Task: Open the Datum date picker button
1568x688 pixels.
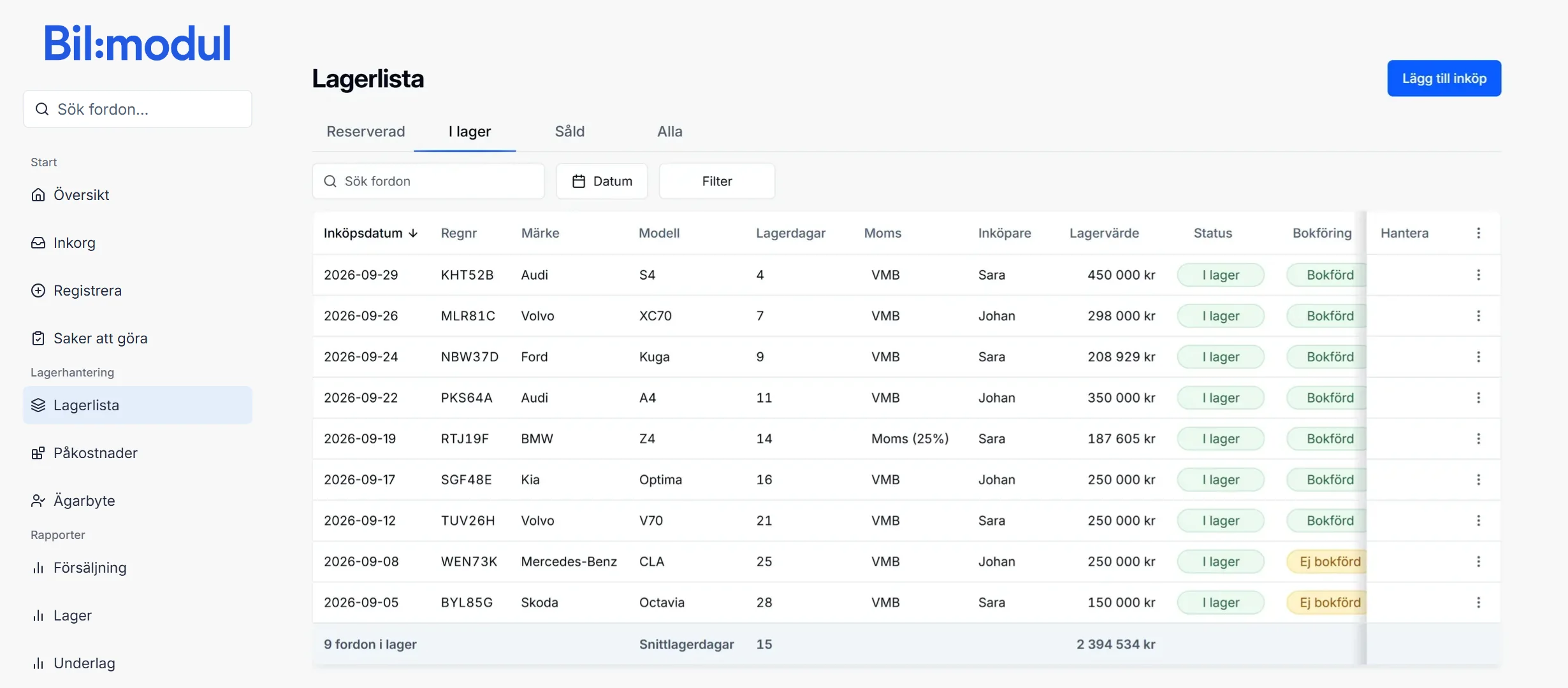Action: tap(602, 181)
